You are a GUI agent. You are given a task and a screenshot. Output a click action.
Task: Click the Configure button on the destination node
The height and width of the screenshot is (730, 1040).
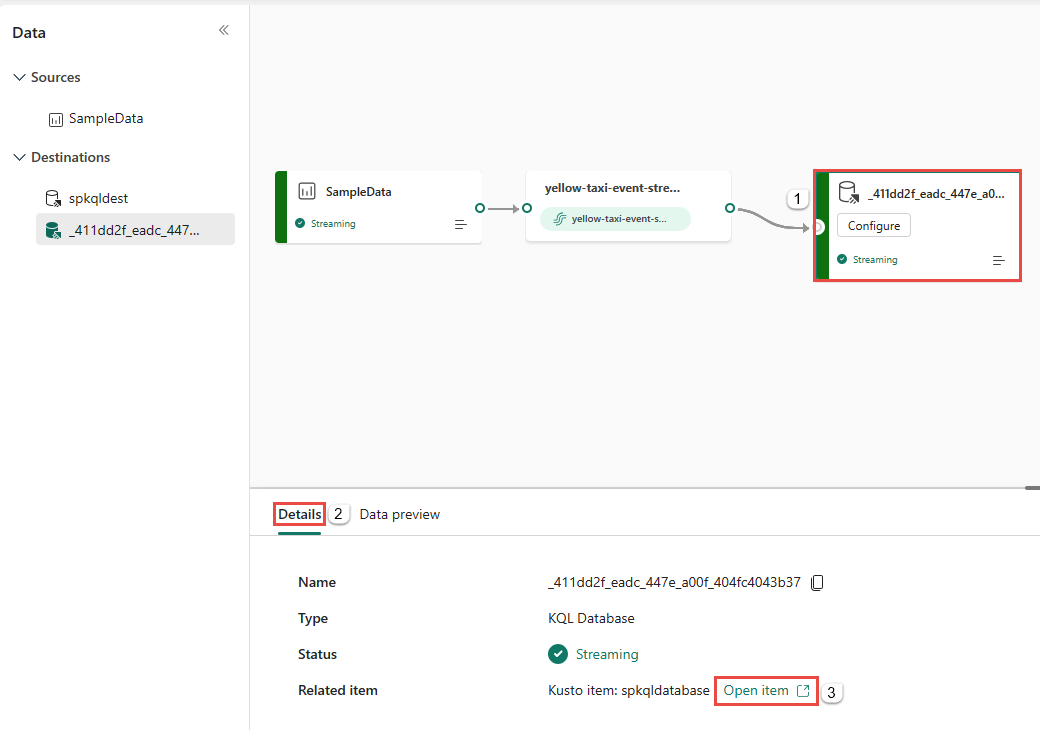(874, 226)
